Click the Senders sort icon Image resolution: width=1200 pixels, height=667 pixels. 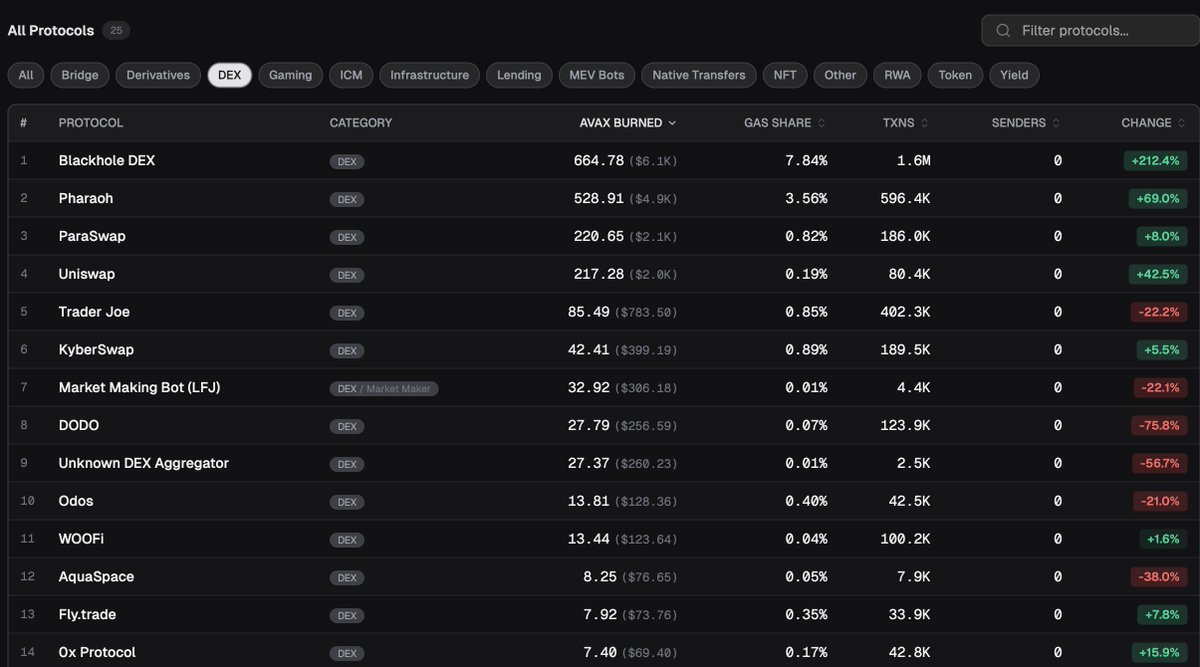(x=1057, y=123)
